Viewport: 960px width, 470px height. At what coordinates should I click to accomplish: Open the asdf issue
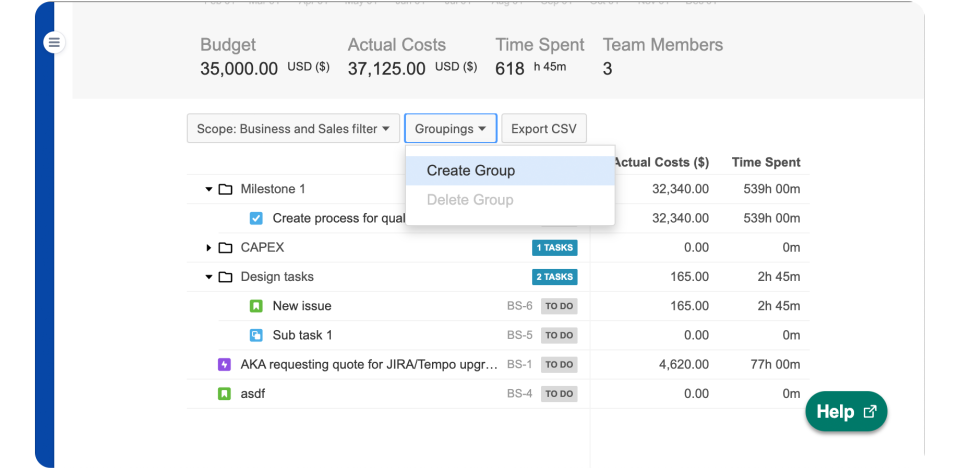pyautogui.click(x=253, y=394)
